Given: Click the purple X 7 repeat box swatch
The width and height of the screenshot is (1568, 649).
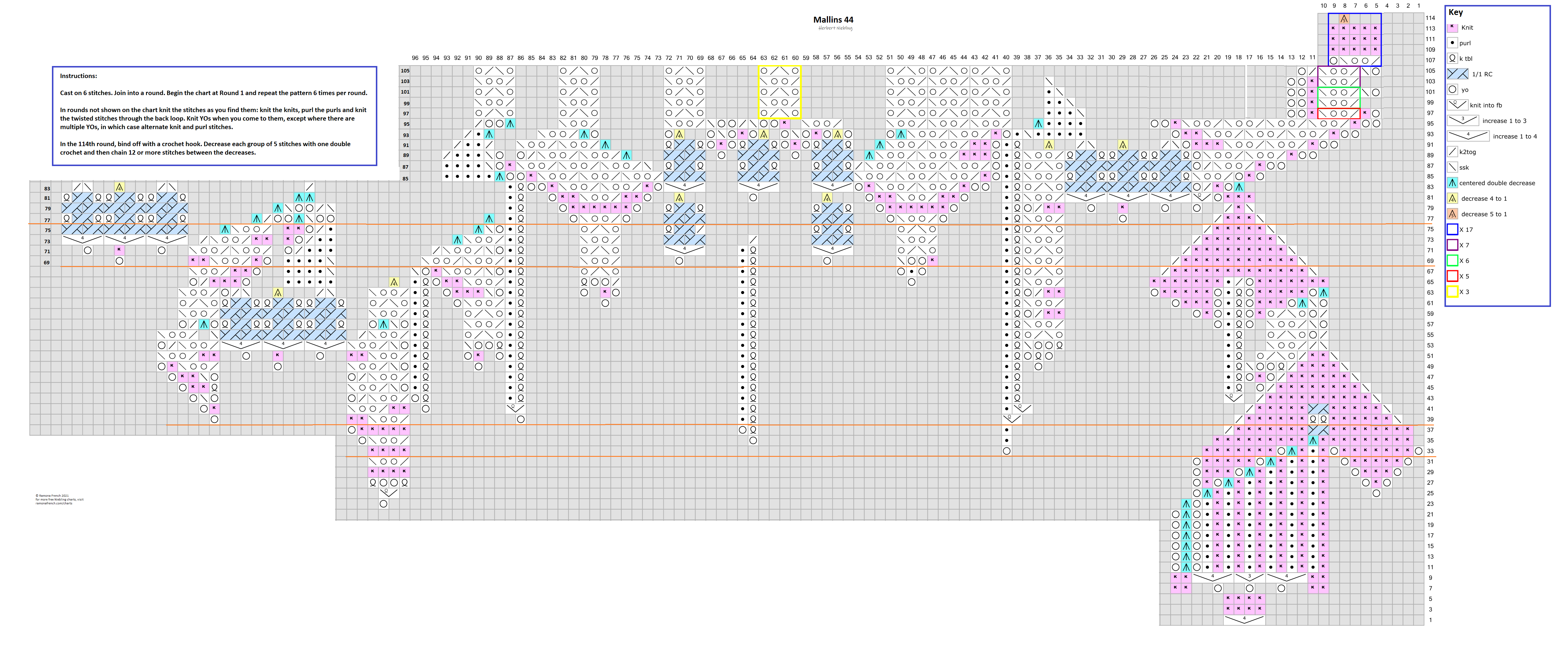Looking at the screenshot, I should pos(1452,245).
